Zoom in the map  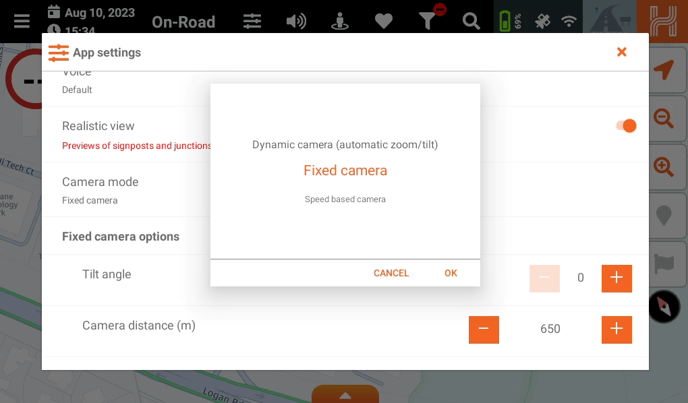point(664,166)
